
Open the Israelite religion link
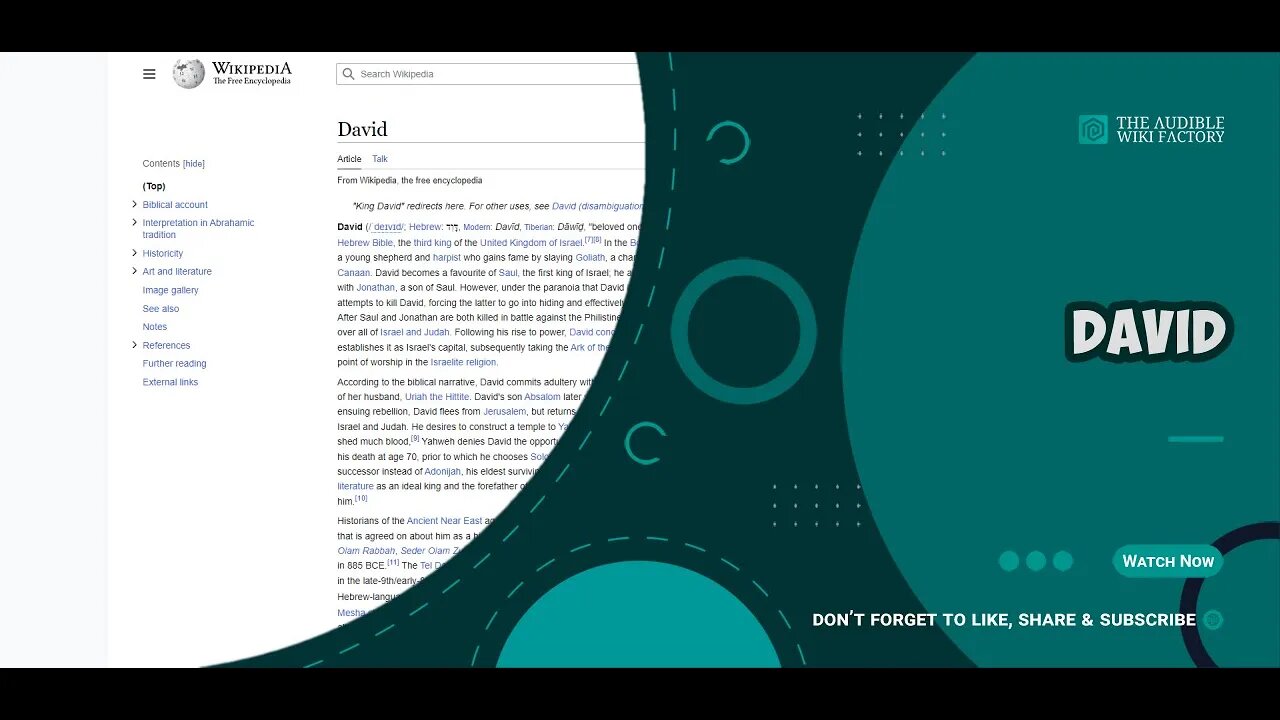click(x=464, y=363)
